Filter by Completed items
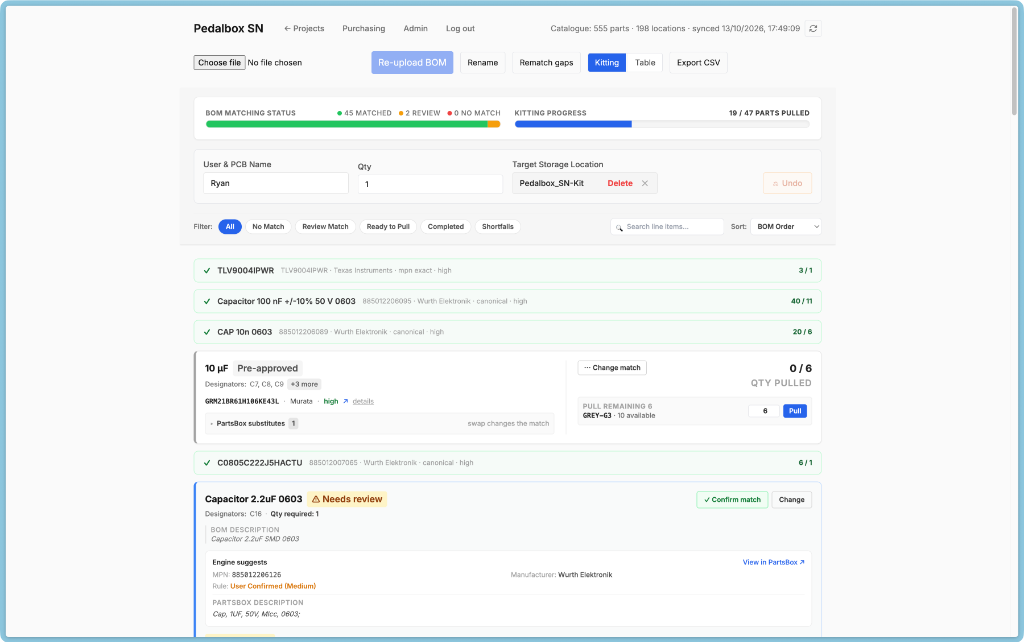Screen dimensions: 1024x642 [x=445, y=227]
